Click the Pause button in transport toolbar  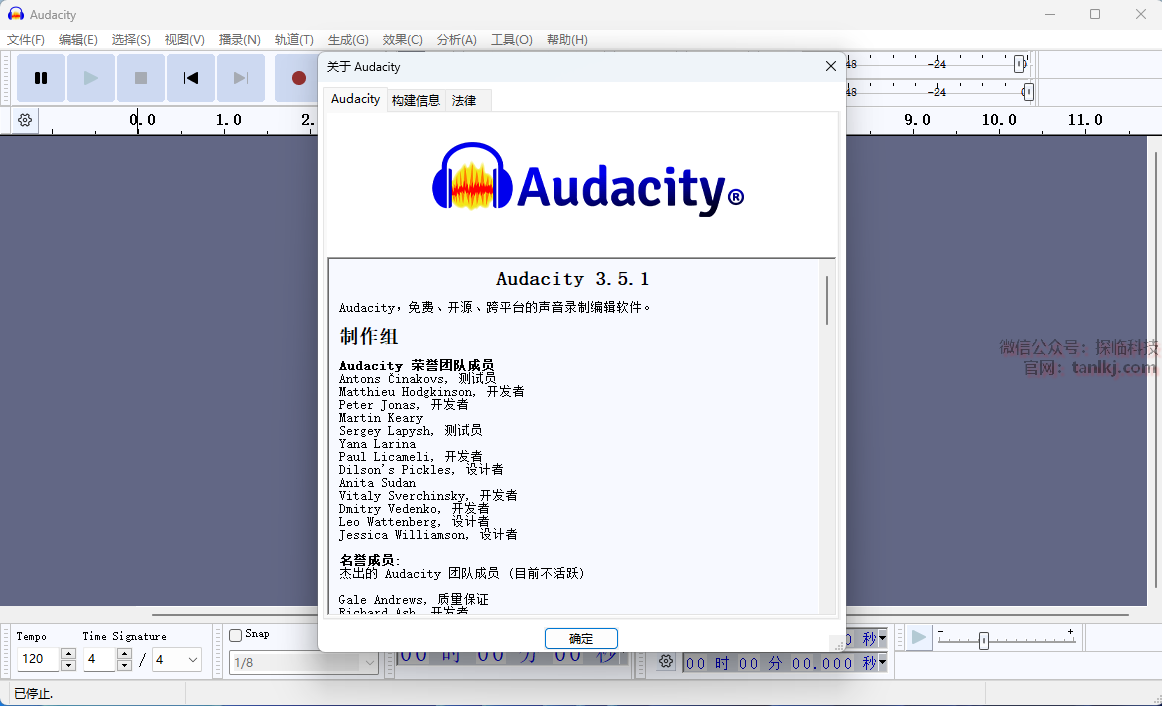coord(41,78)
